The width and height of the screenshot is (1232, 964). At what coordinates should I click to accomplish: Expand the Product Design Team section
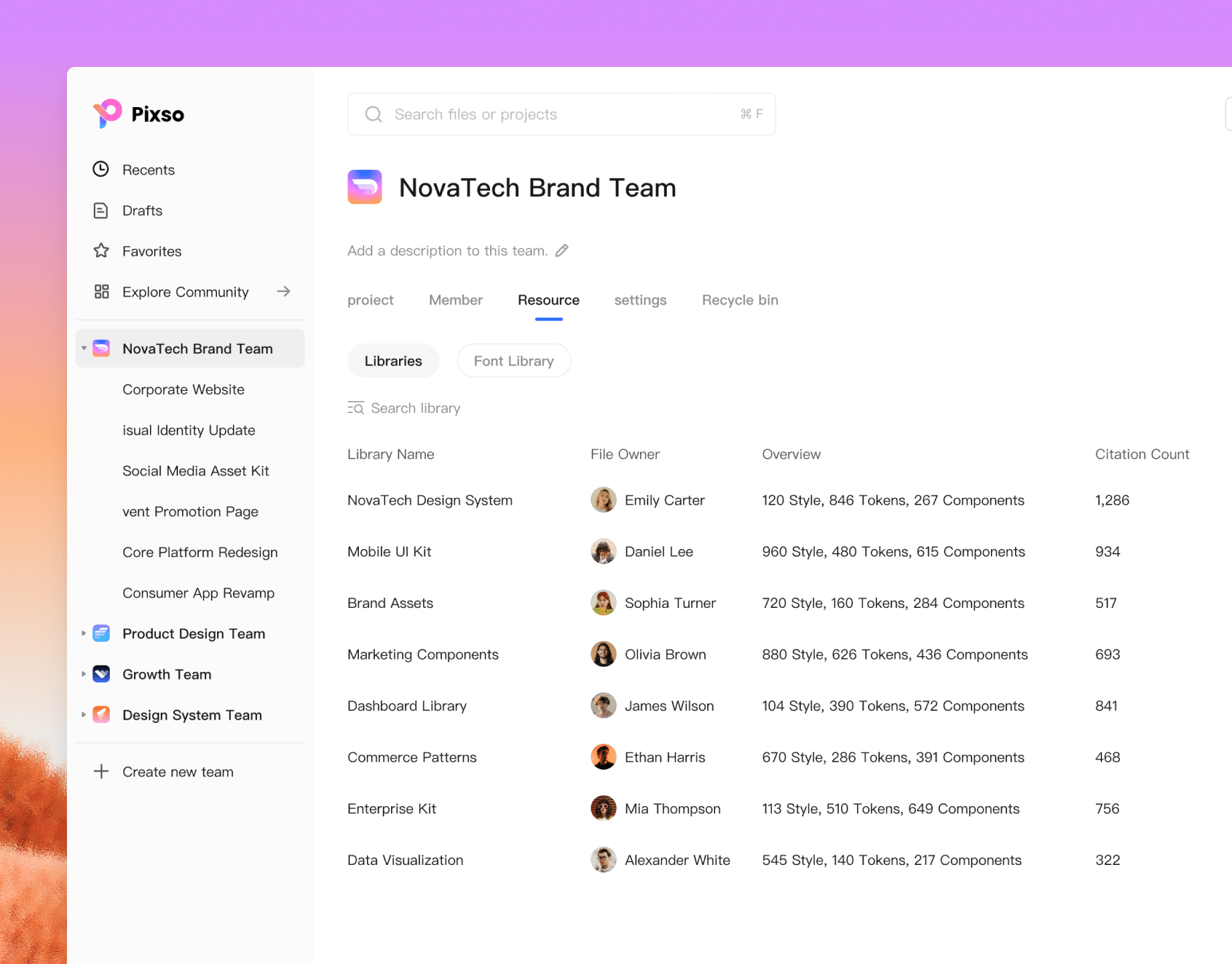point(83,633)
